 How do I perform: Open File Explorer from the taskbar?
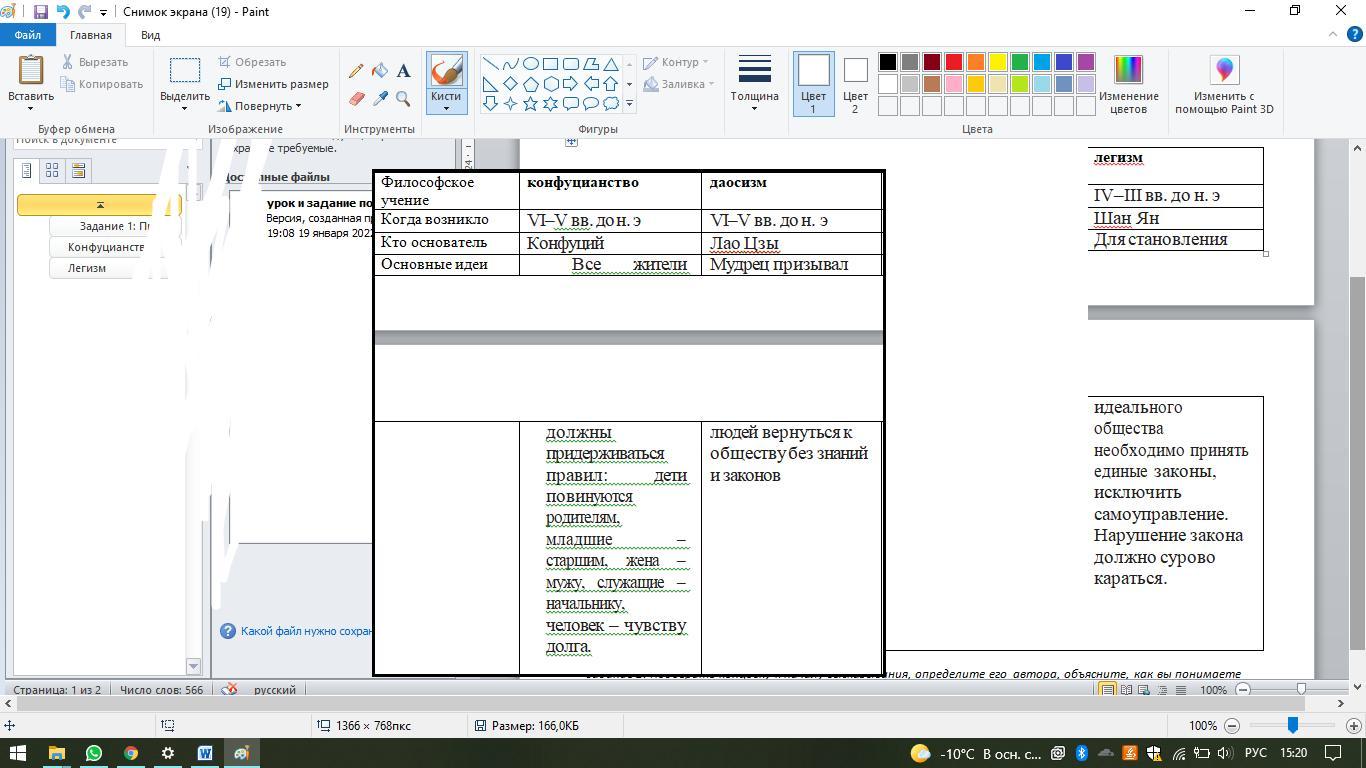coord(56,753)
